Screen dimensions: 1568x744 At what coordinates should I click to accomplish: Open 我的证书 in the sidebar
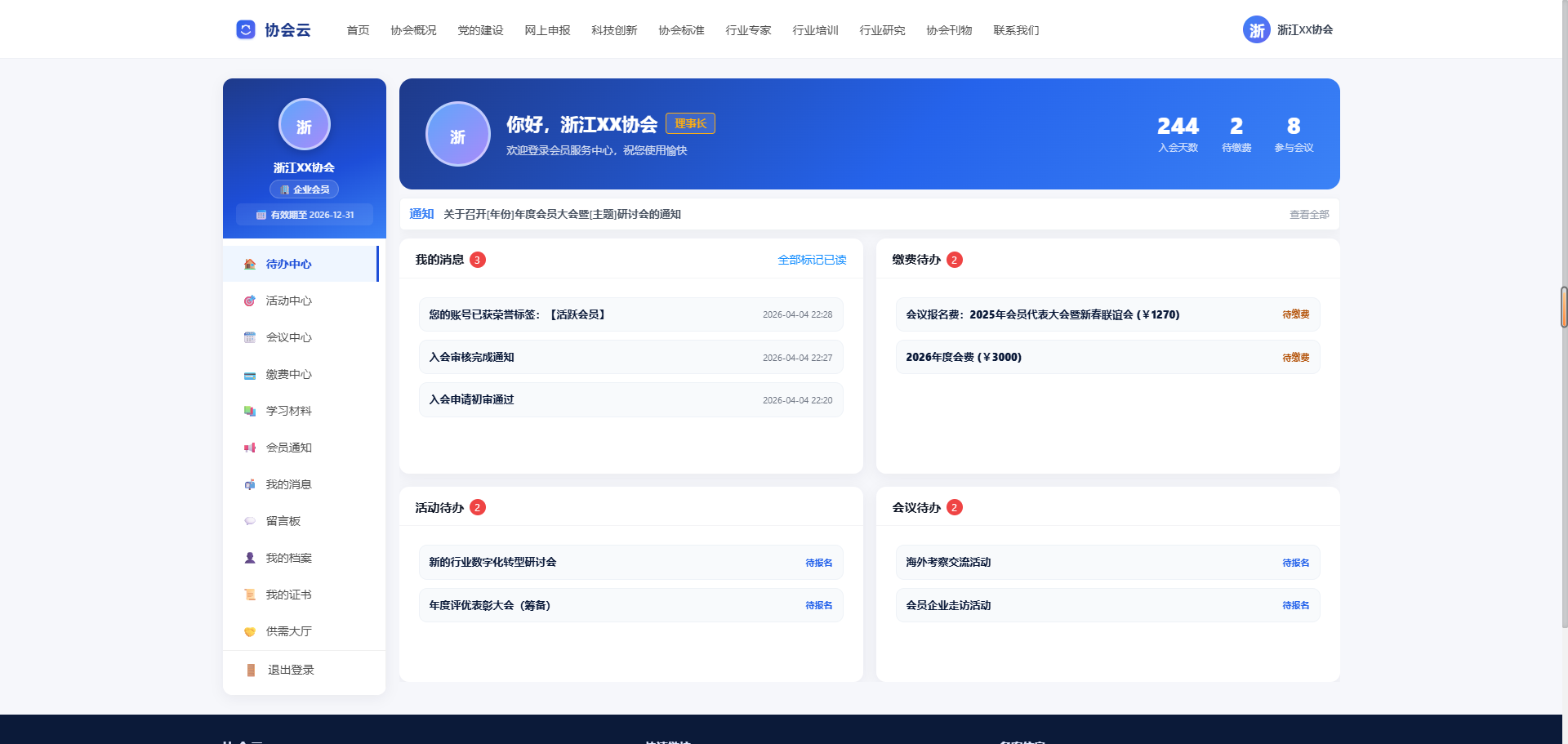tap(288, 595)
